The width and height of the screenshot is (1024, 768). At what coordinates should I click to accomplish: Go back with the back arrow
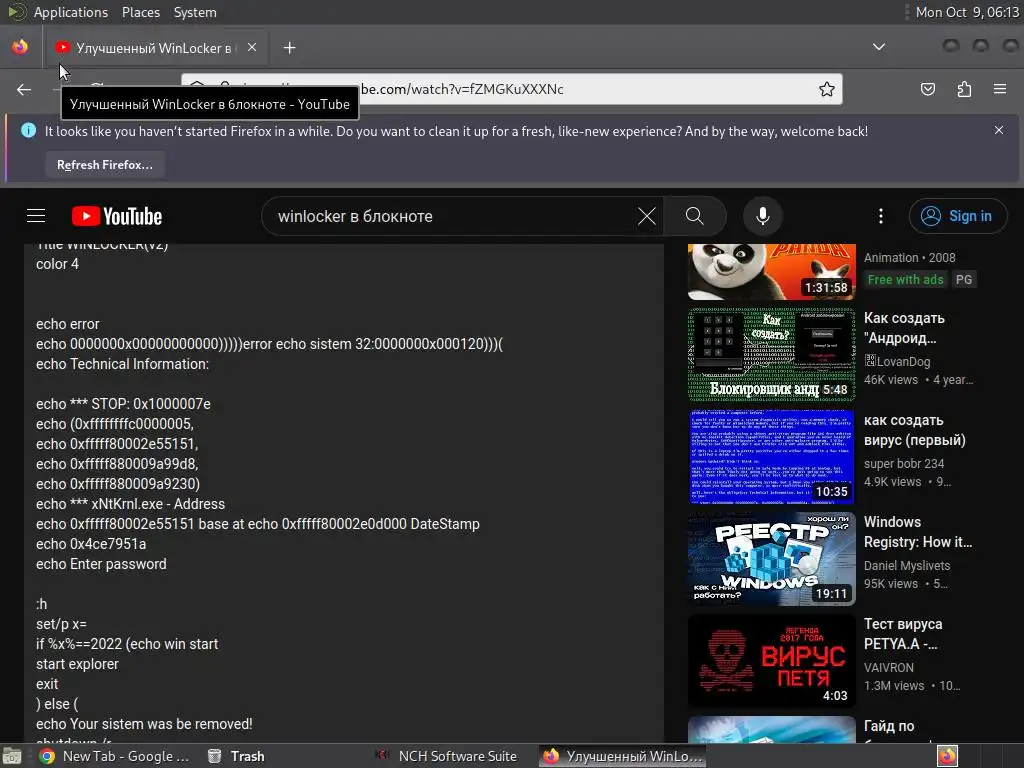click(24, 89)
